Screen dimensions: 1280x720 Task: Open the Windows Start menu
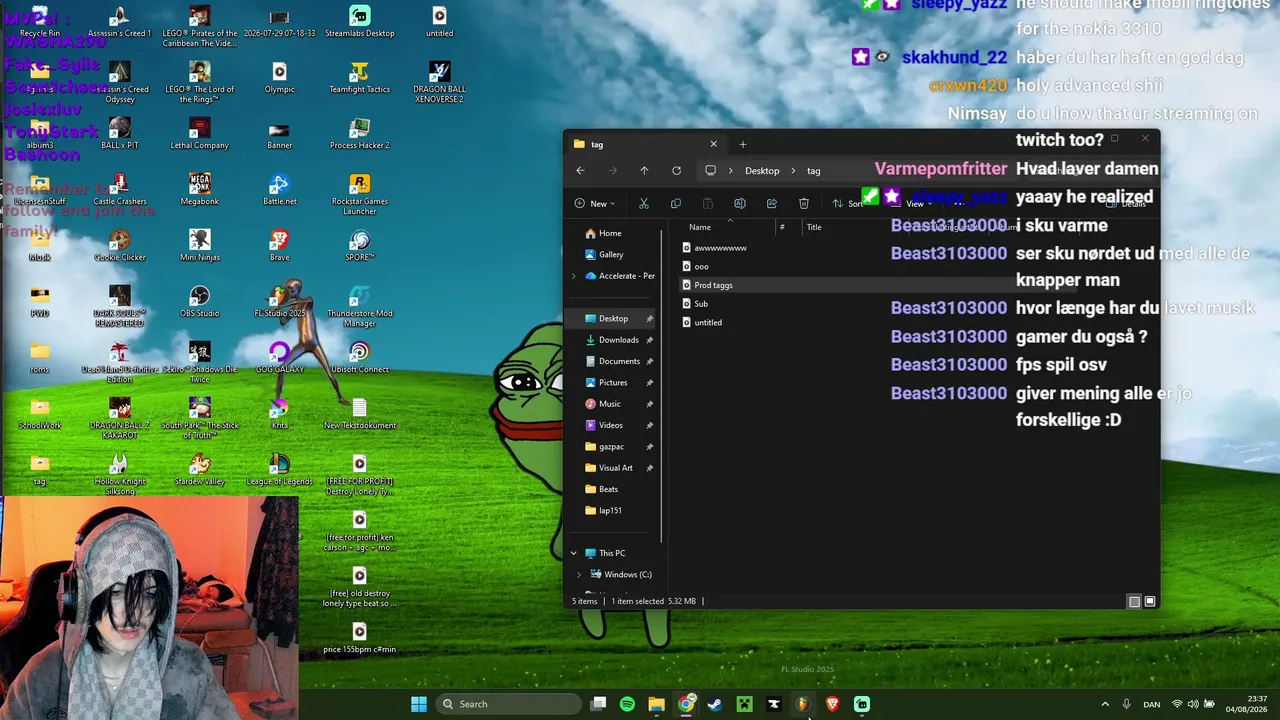tap(419, 704)
